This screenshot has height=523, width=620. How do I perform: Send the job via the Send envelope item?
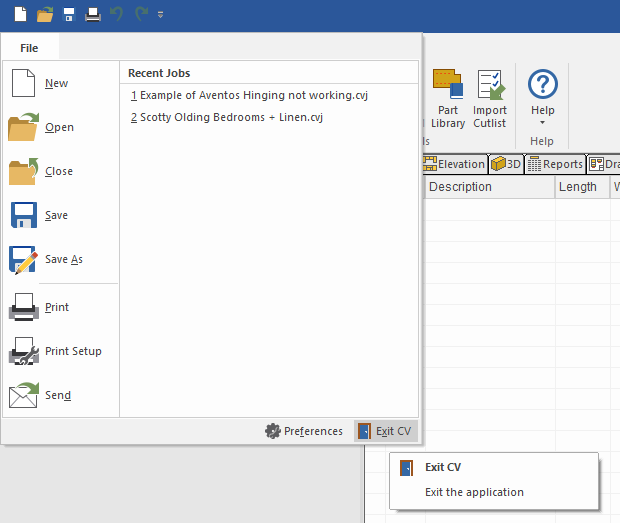tap(24, 396)
